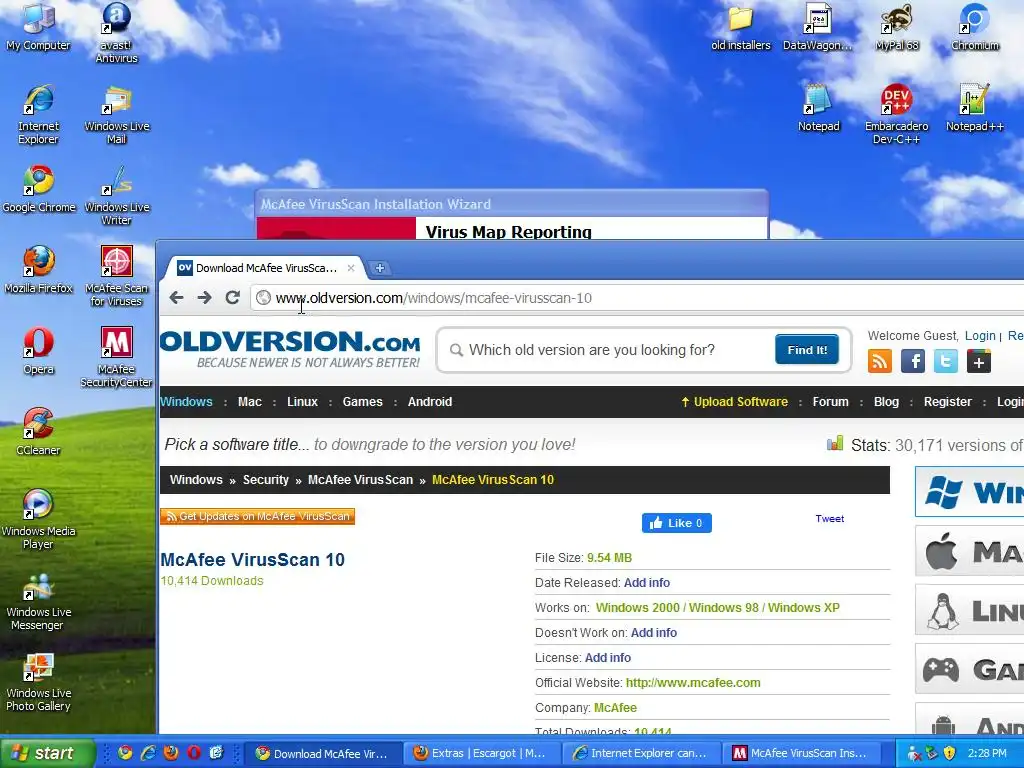Screen dimensions: 1024x768
Task: Open the Forum nav link
Action: coord(831,402)
